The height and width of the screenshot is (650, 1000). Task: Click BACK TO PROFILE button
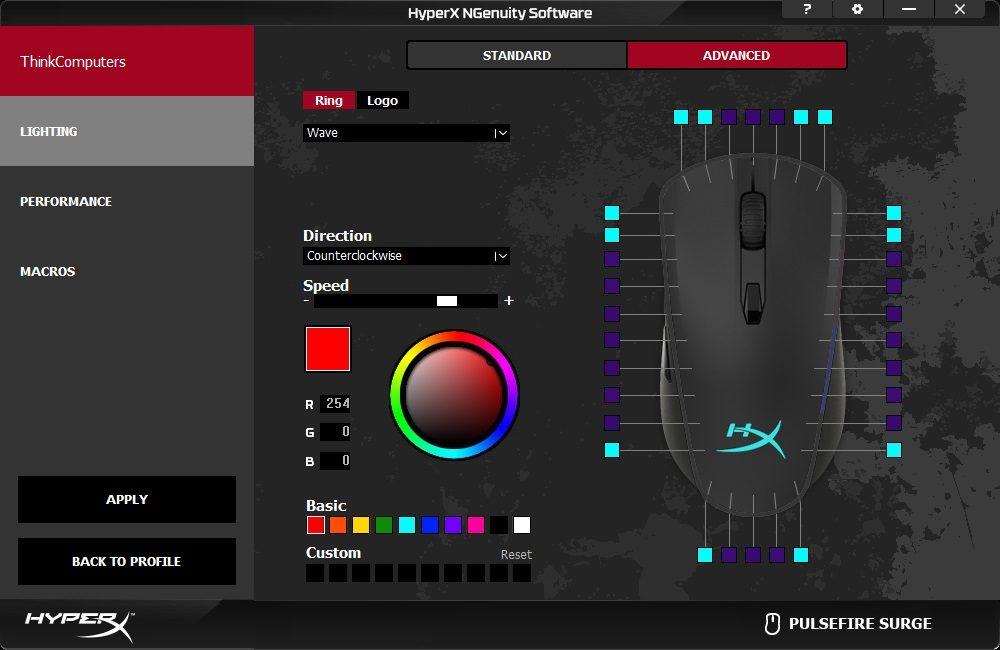[127, 561]
